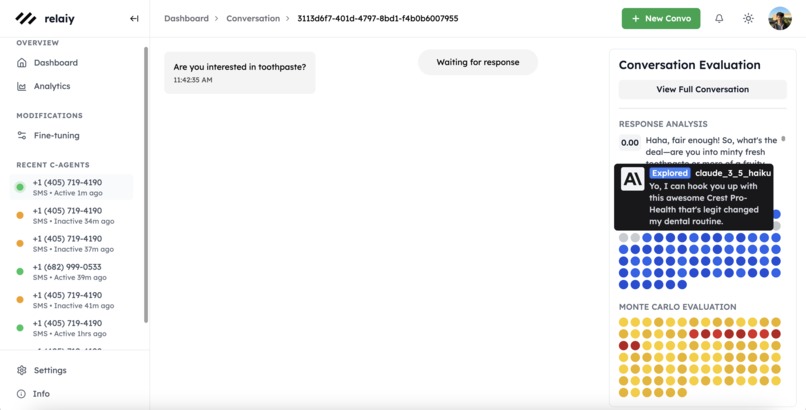This screenshot has height=410, width=806.
Task: Click the Anthropic logo in the tooltip
Action: (632, 179)
